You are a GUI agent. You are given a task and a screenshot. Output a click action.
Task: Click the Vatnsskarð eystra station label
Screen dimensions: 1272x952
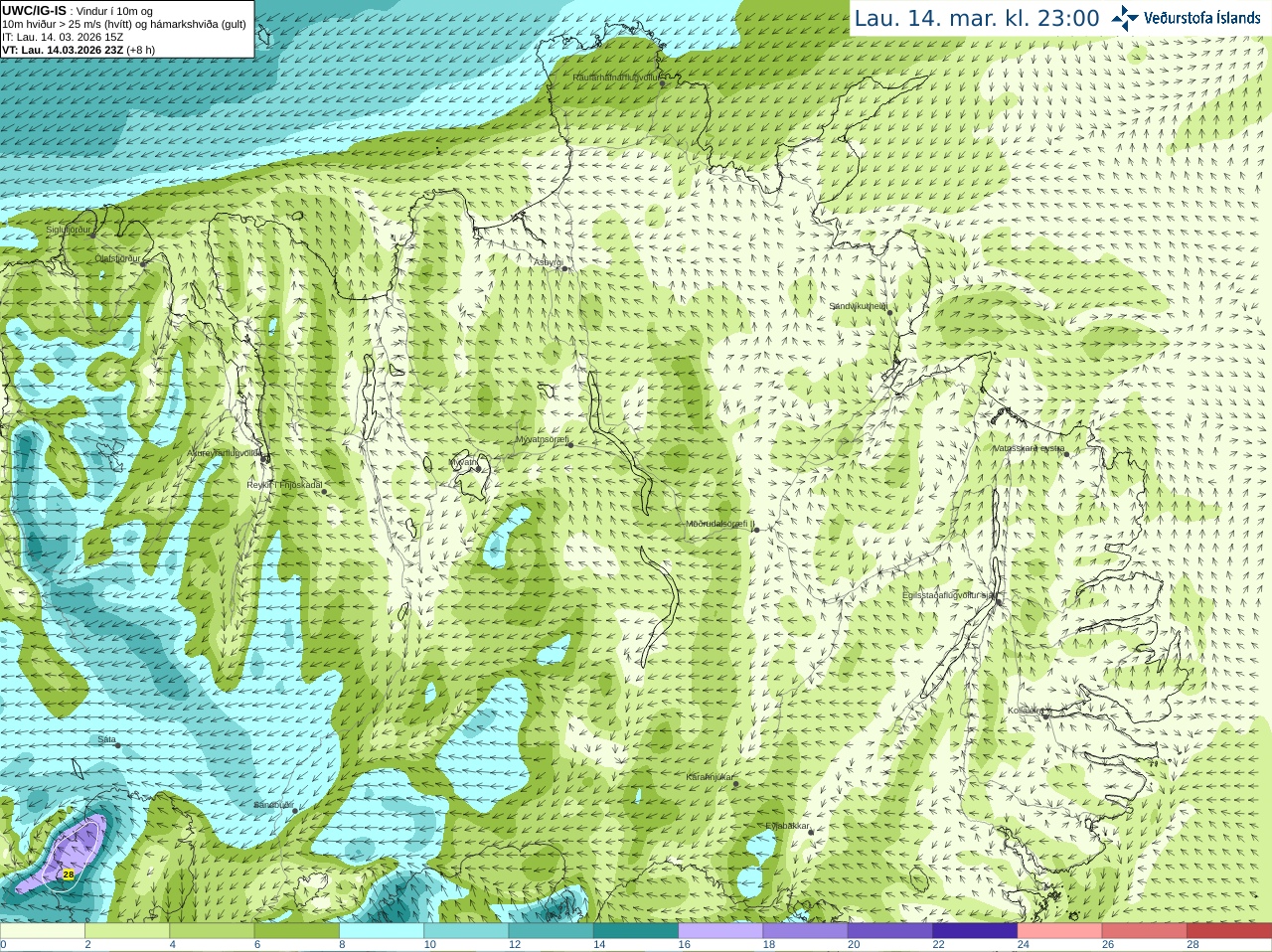coord(1030,448)
